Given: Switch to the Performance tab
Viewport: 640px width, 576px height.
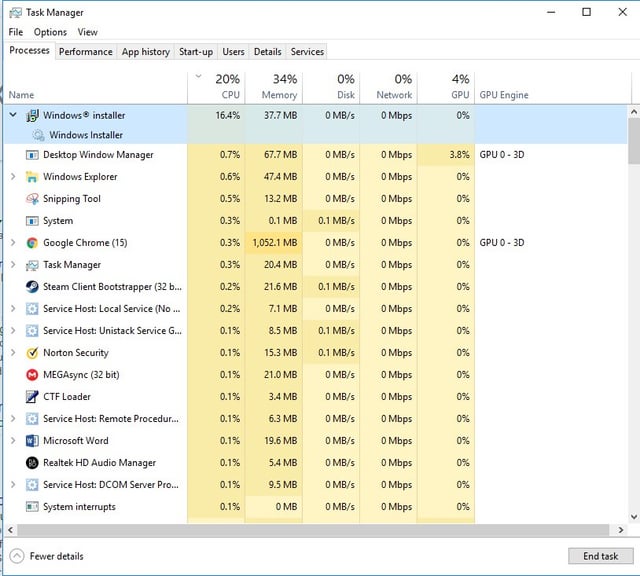Looking at the screenshot, I should point(86,52).
